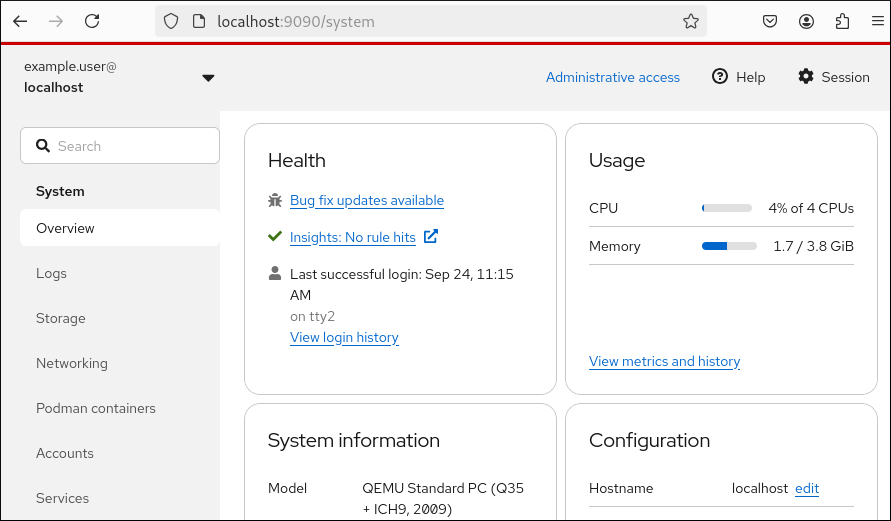Screen dimensions: 891x521
Task: Click the Configuration heading
Action: [x=649, y=440]
